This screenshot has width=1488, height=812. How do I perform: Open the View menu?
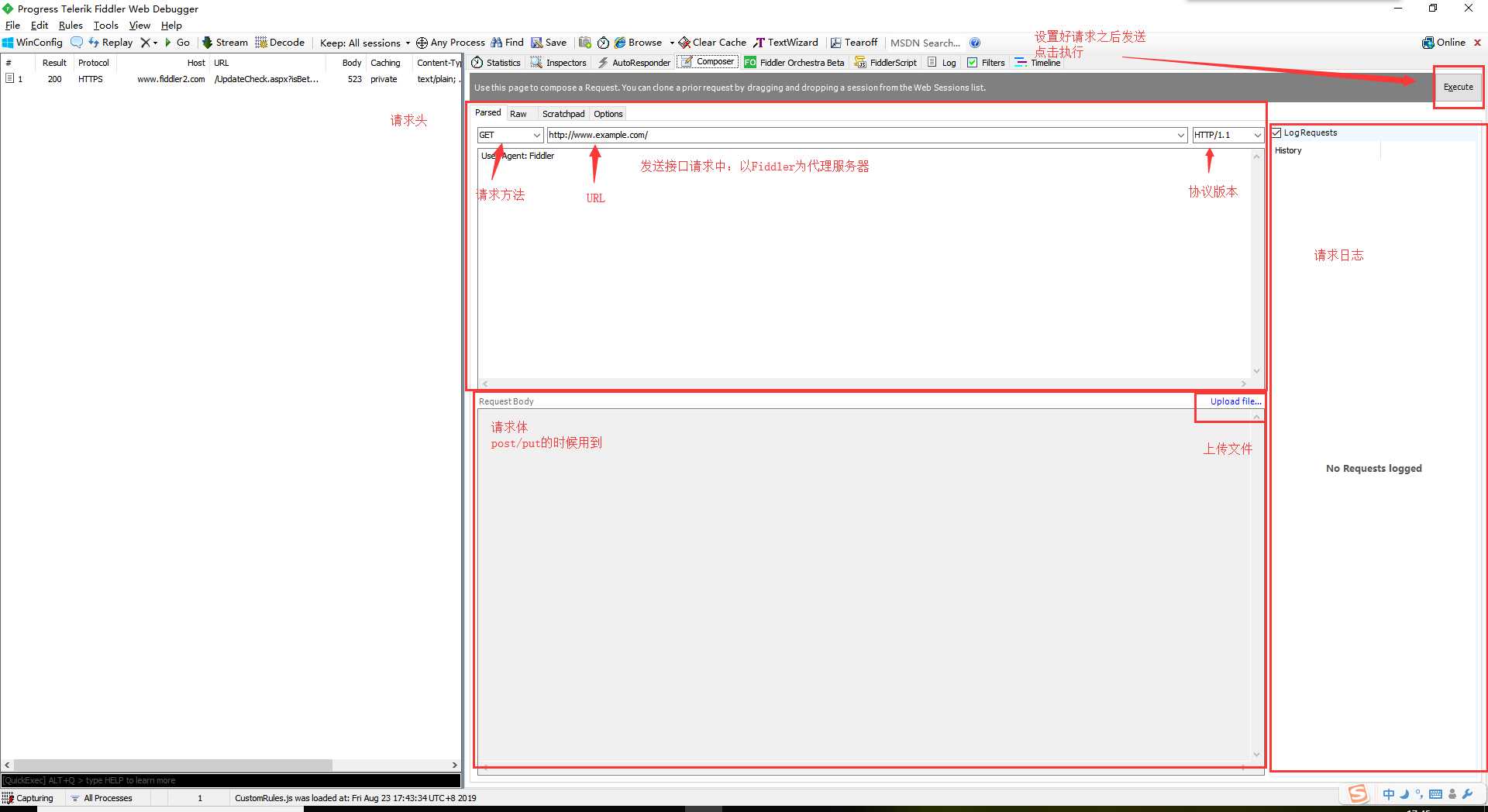point(139,25)
